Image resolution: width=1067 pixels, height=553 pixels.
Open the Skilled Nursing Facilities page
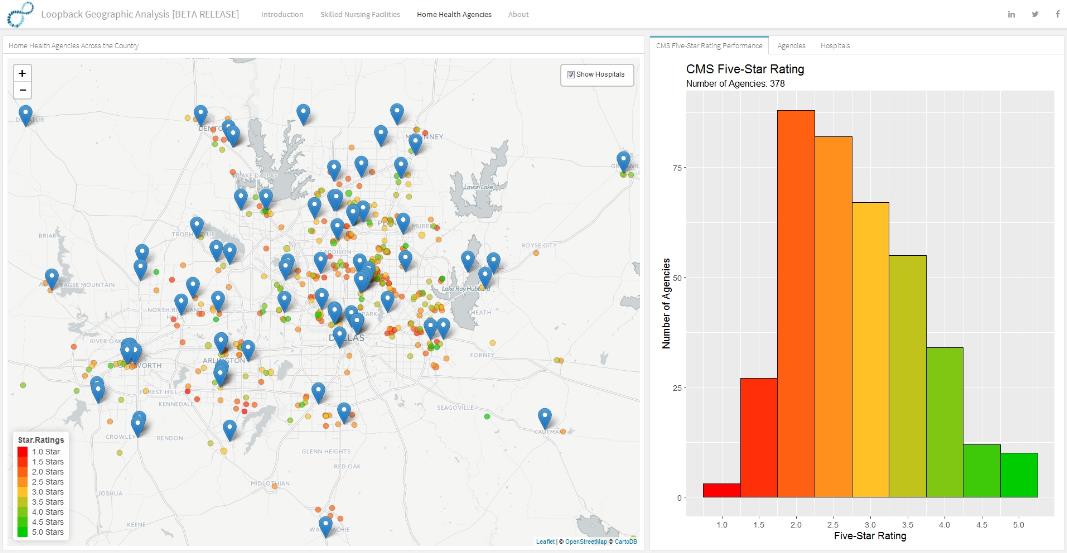point(360,15)
